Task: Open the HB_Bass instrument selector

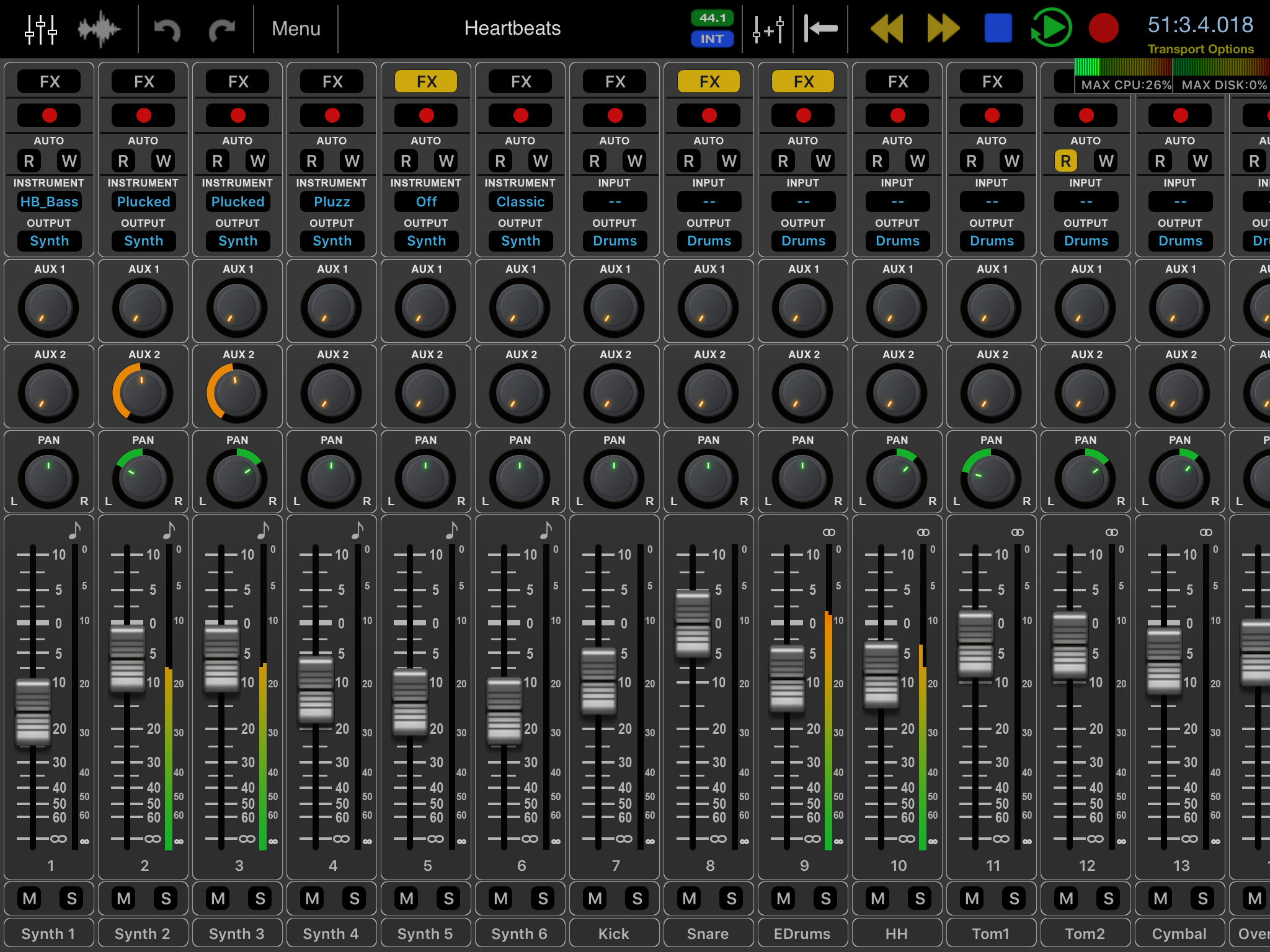Action: [x=49, y=201]
